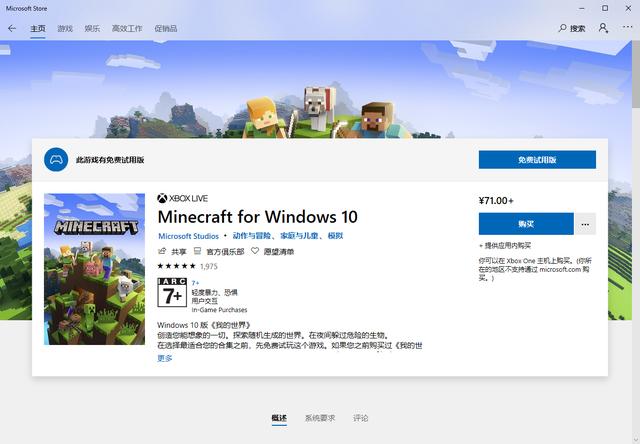Maximize the Microsoft Store window
Screen dimensions: 640x444
tap(605, 8)
